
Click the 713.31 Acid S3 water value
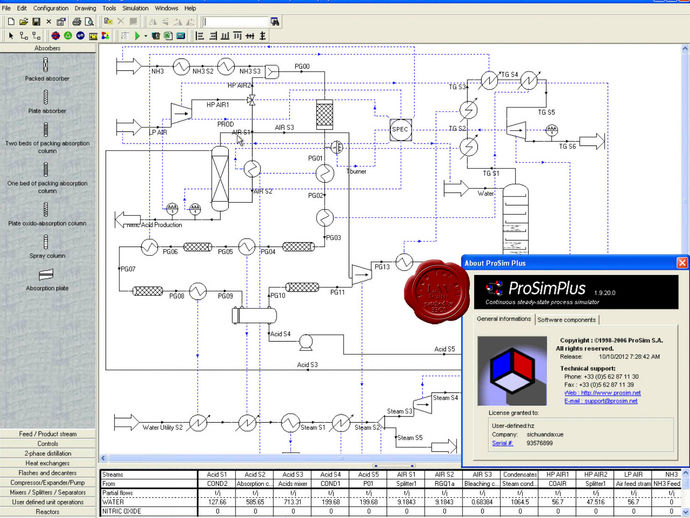point(293,502)
